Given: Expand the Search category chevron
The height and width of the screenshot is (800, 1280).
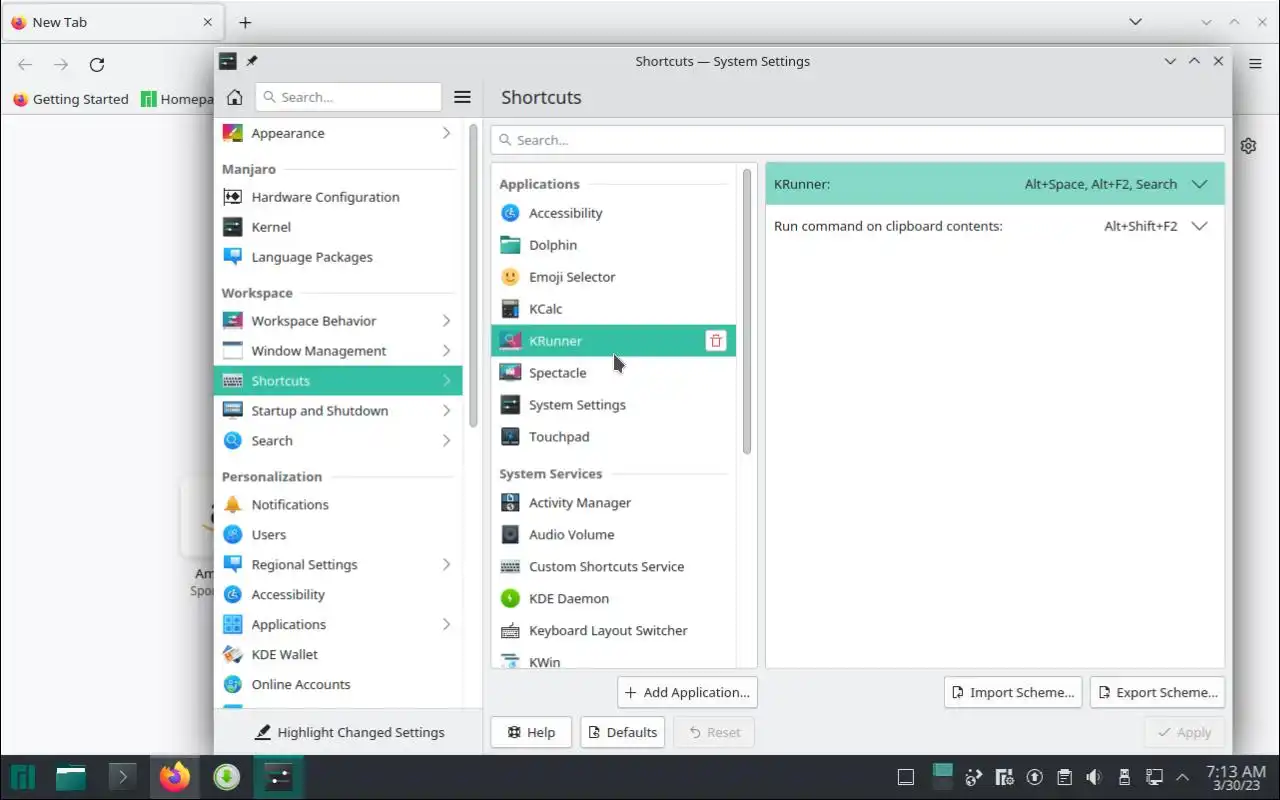Looking at the screenshot, I should [446, 441].
